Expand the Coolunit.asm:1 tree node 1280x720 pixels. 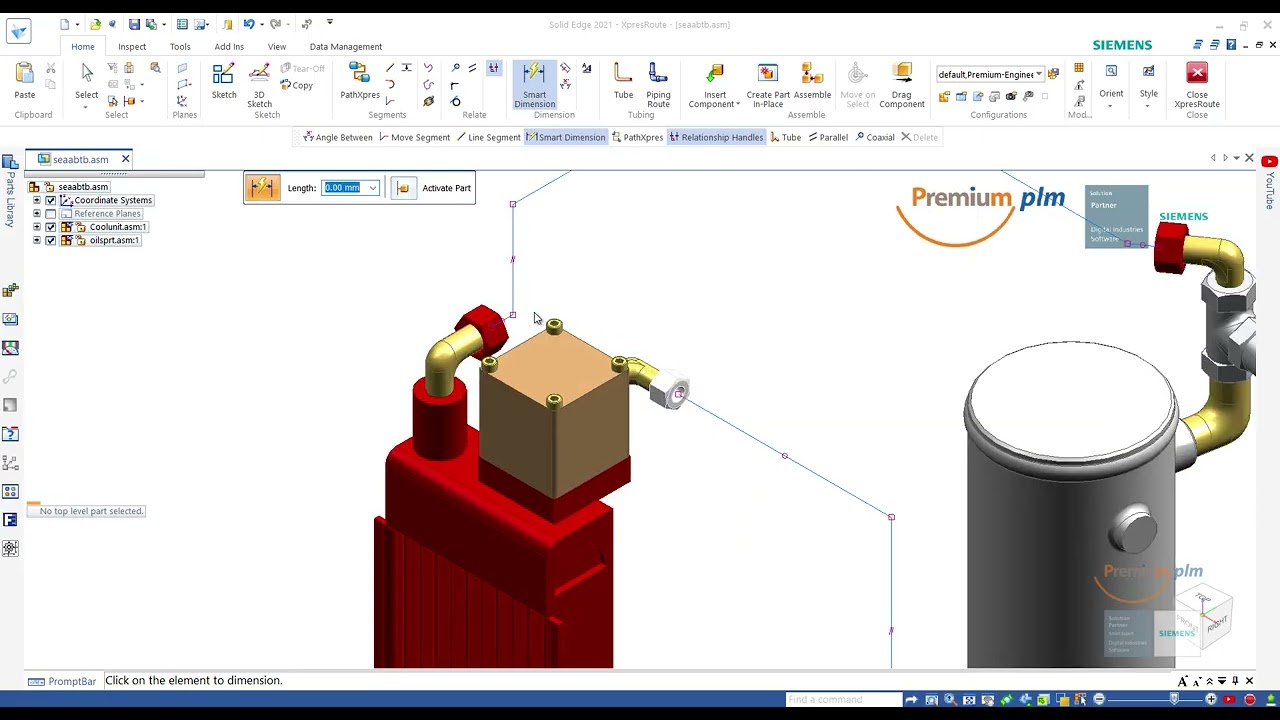point(37,227)
